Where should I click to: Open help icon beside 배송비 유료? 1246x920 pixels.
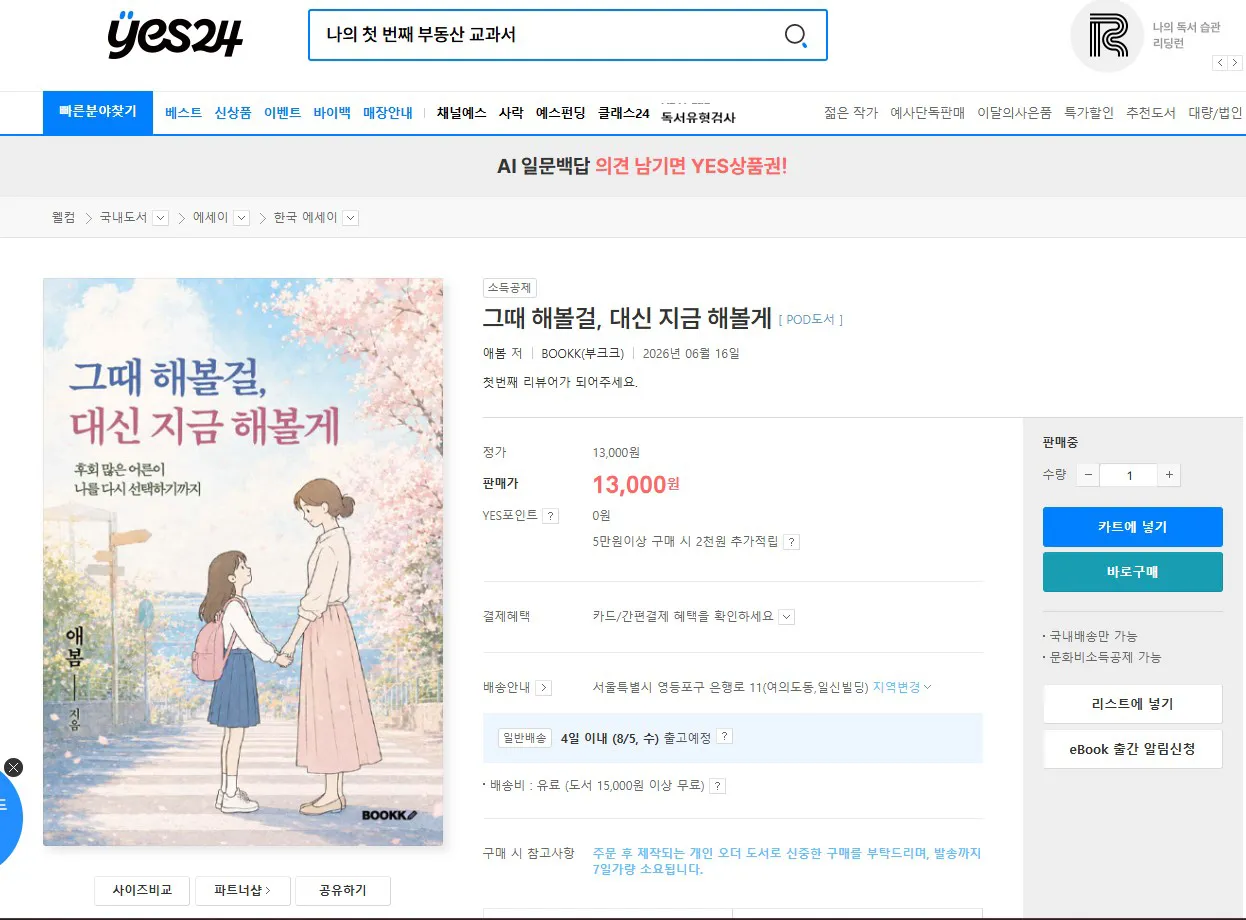point(717,786)
